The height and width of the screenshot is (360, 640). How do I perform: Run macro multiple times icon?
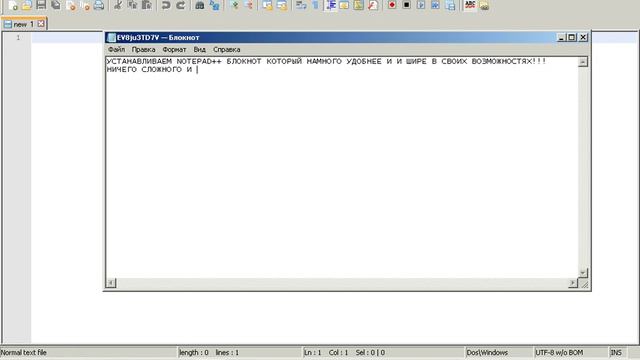(x=435, y=5)
